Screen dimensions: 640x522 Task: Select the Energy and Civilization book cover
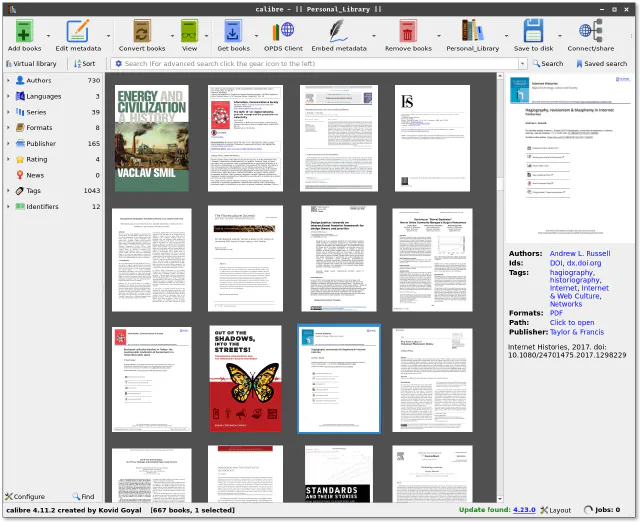coord(151,138)
